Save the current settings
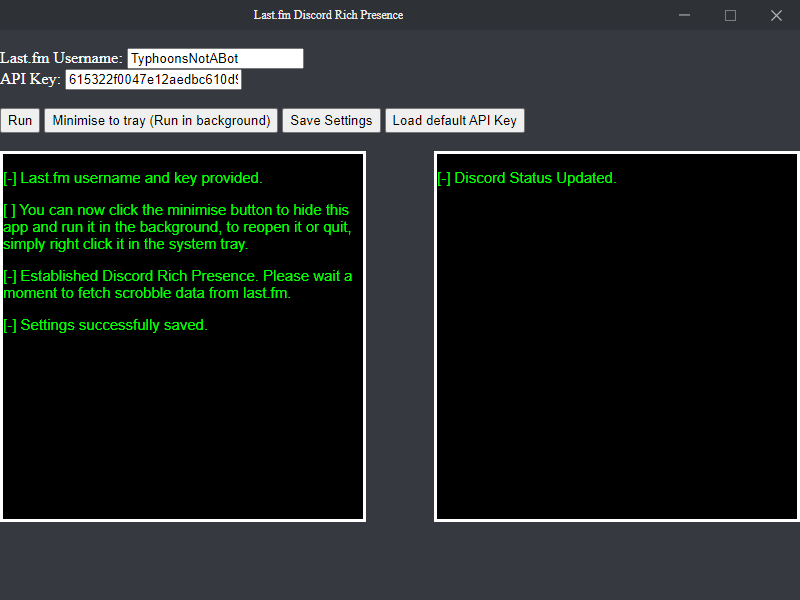Screen dimensions: 800x600 331,120
